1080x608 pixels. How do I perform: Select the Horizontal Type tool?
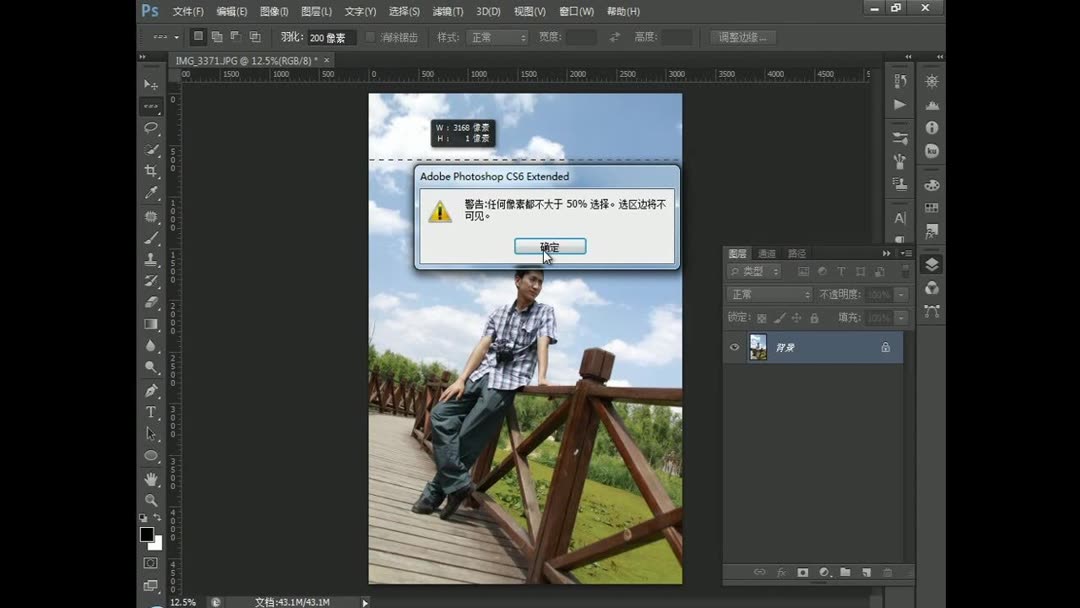click(151, 411)
